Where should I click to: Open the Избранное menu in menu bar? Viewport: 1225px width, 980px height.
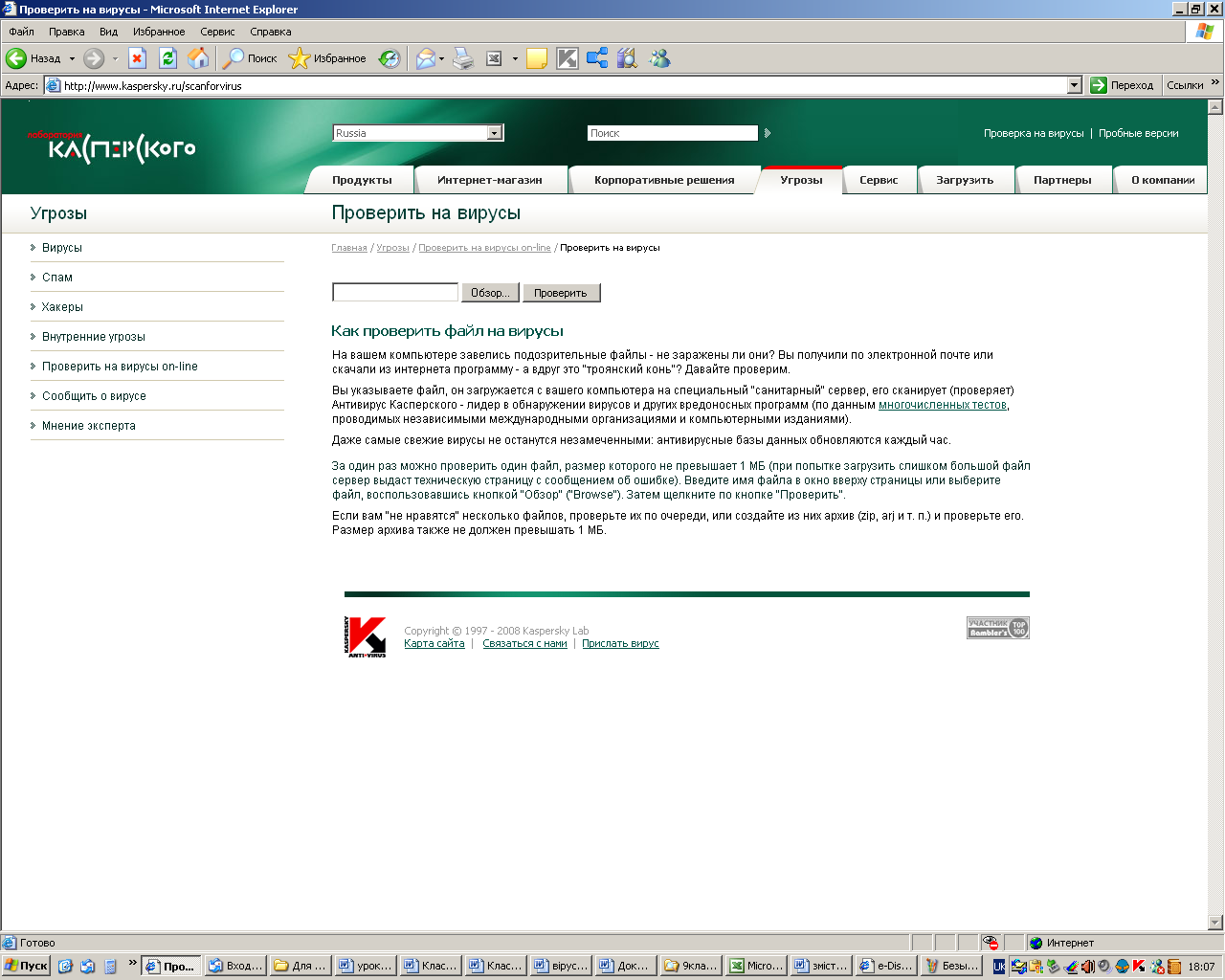tap(159, 32)
